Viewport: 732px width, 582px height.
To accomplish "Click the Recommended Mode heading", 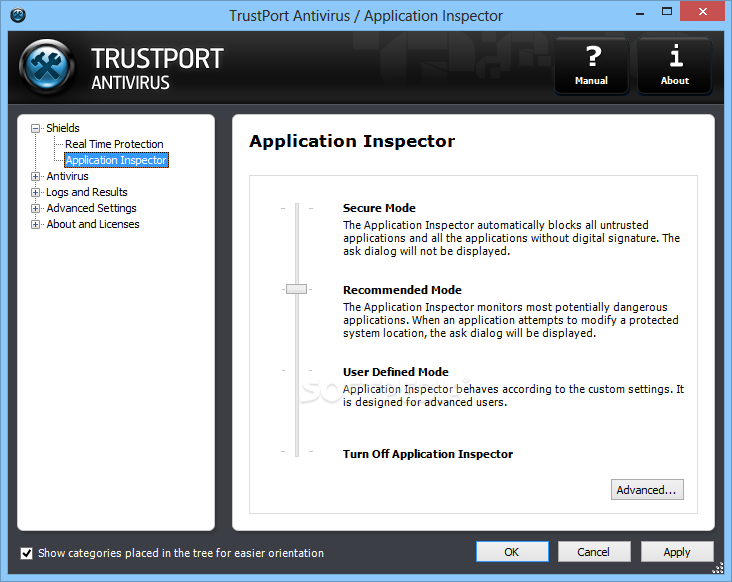I will coord(402,290).
